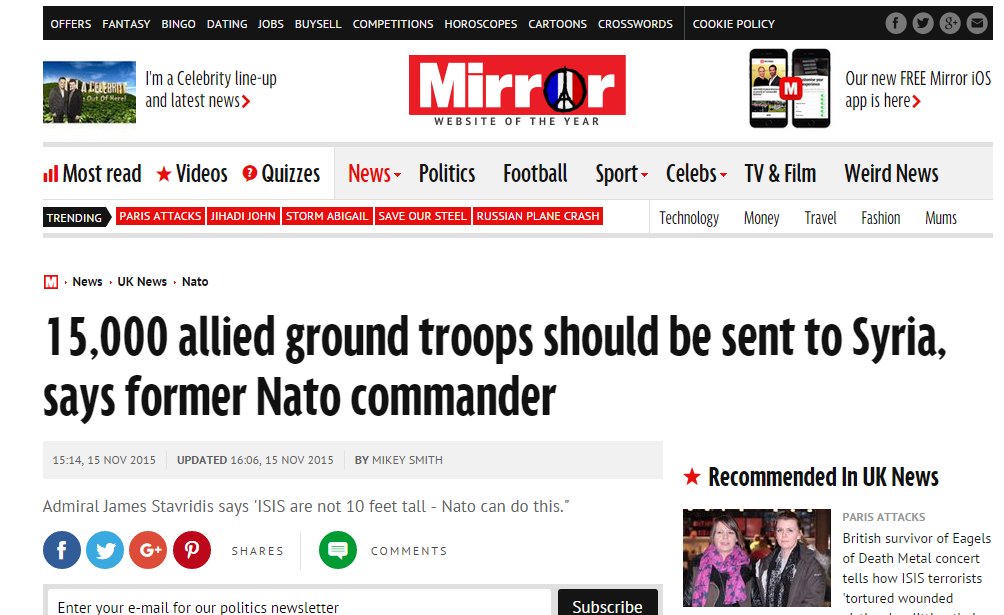Viewport: 1004px width, 615px height.
Task: Click the Twitter icon in top bar
Action: tap(923, 24)
